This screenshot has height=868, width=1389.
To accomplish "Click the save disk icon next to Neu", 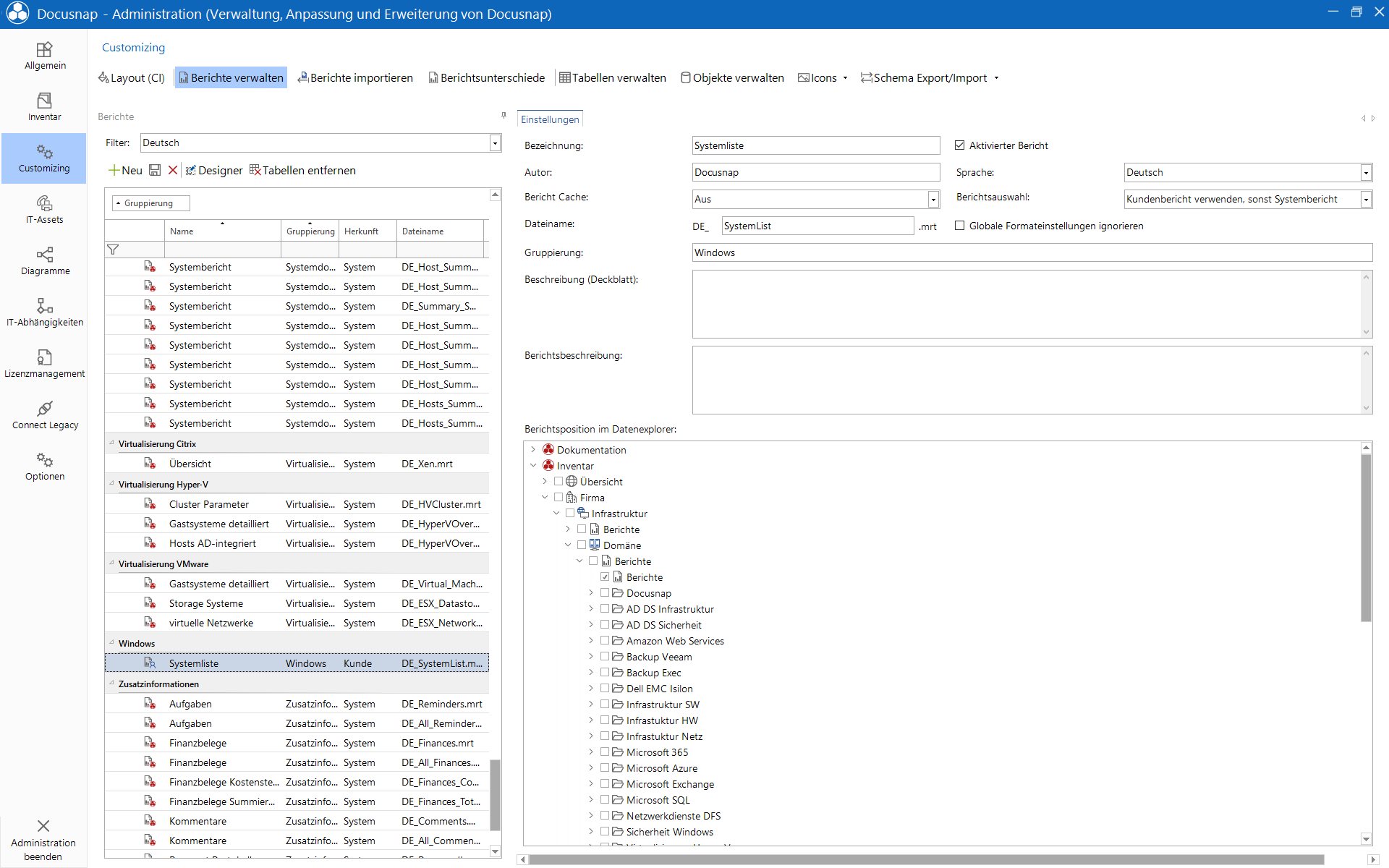I will point(155,170).
